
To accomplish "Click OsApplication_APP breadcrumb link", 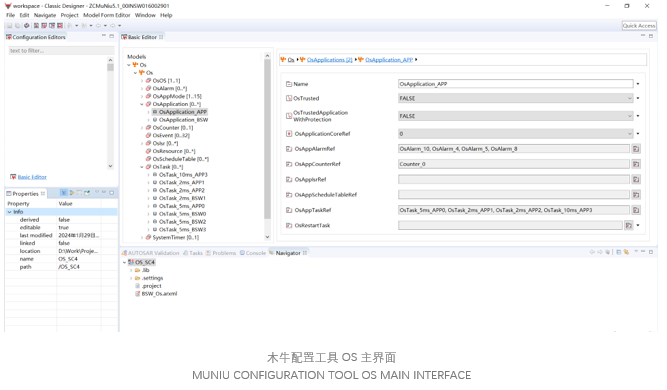I will pos(389,60).
